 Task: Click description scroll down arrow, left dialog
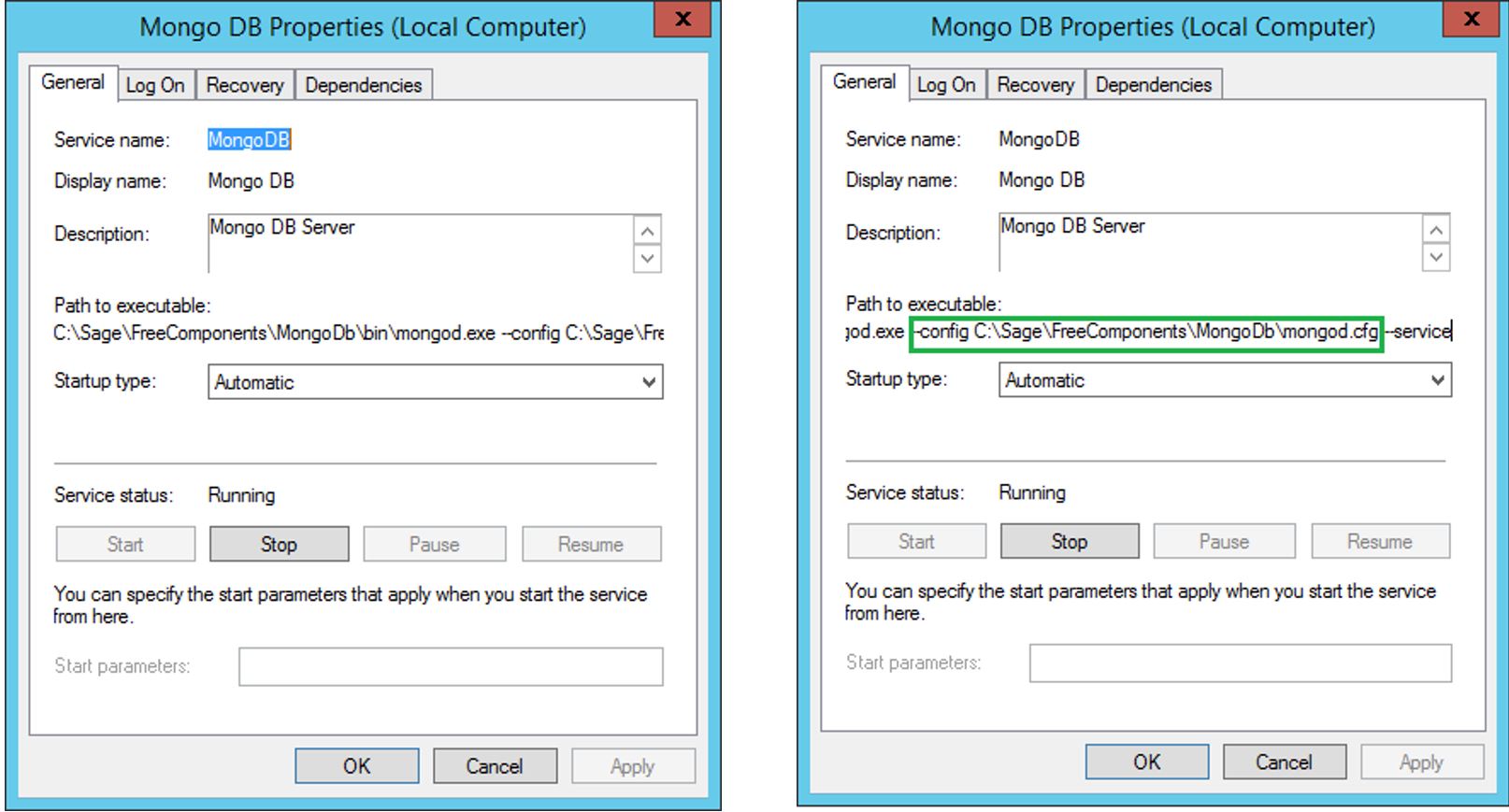(647, 258)
